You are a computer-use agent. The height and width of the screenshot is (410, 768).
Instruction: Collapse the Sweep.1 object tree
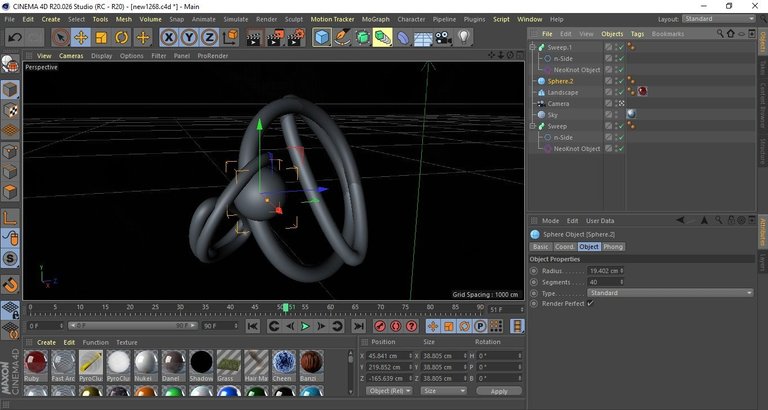(x=532, y=48)
